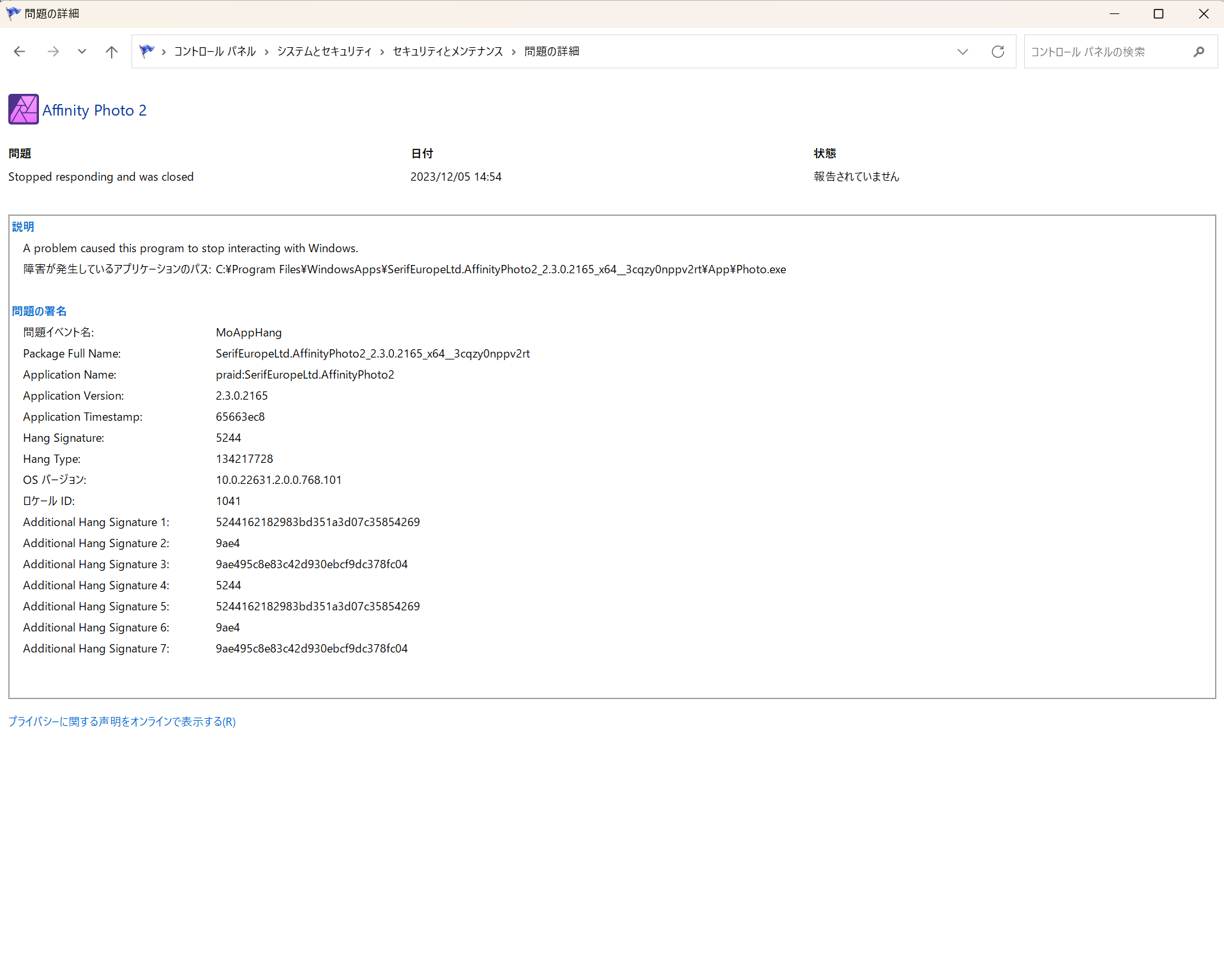Open privacy statement online link

click(122, 721)
